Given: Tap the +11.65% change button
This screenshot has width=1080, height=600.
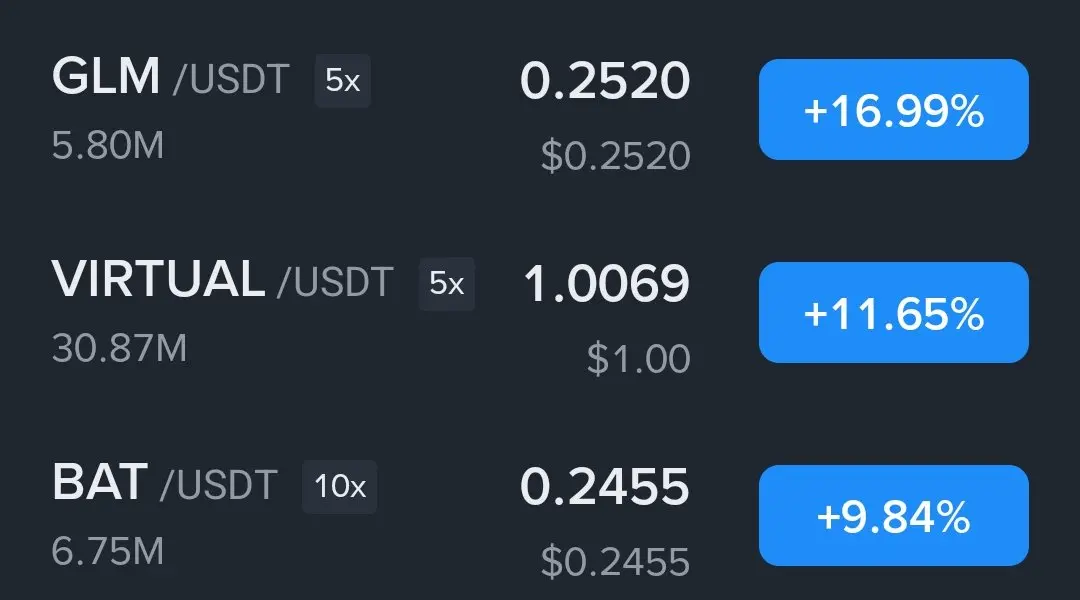Looking at the screenshot, I should pyautogui.click(x=893, y=312).
